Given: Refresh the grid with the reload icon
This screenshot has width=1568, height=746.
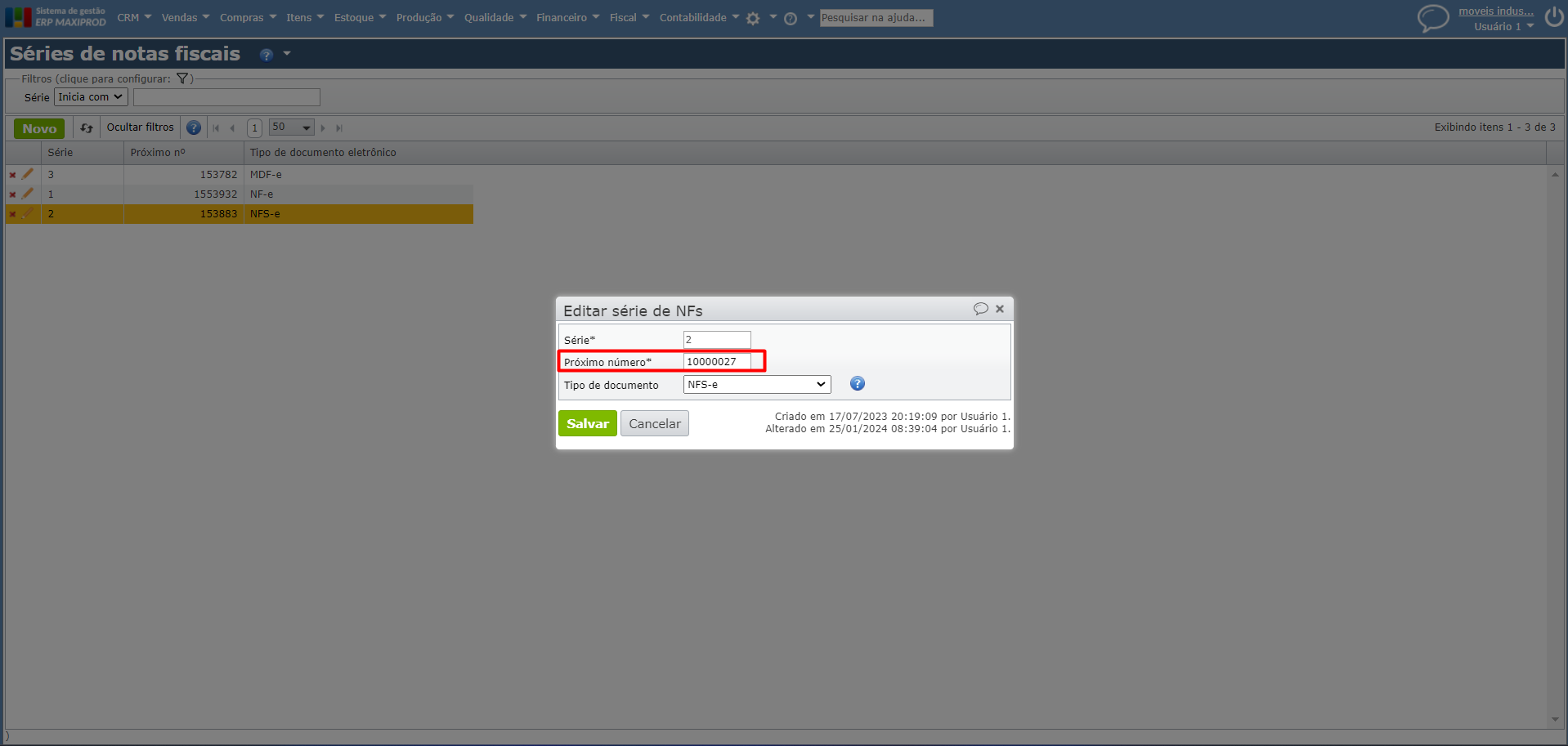Looking at the screenshot, I should coord(87,127).
